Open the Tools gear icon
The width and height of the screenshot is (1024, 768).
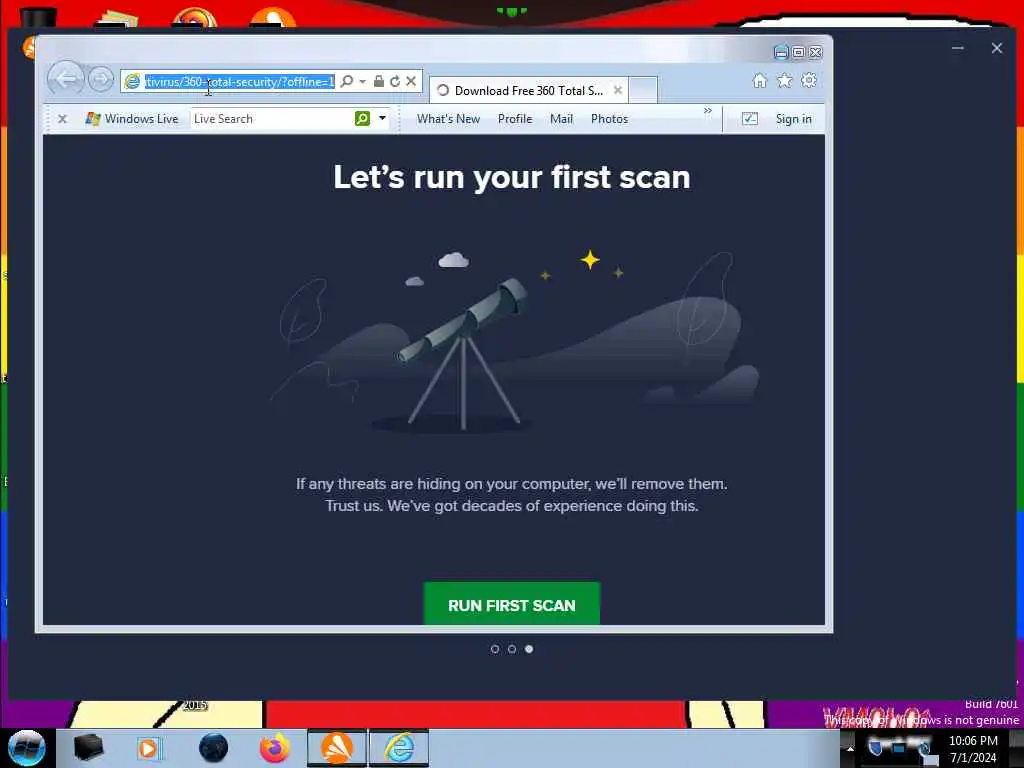[809, 80]
